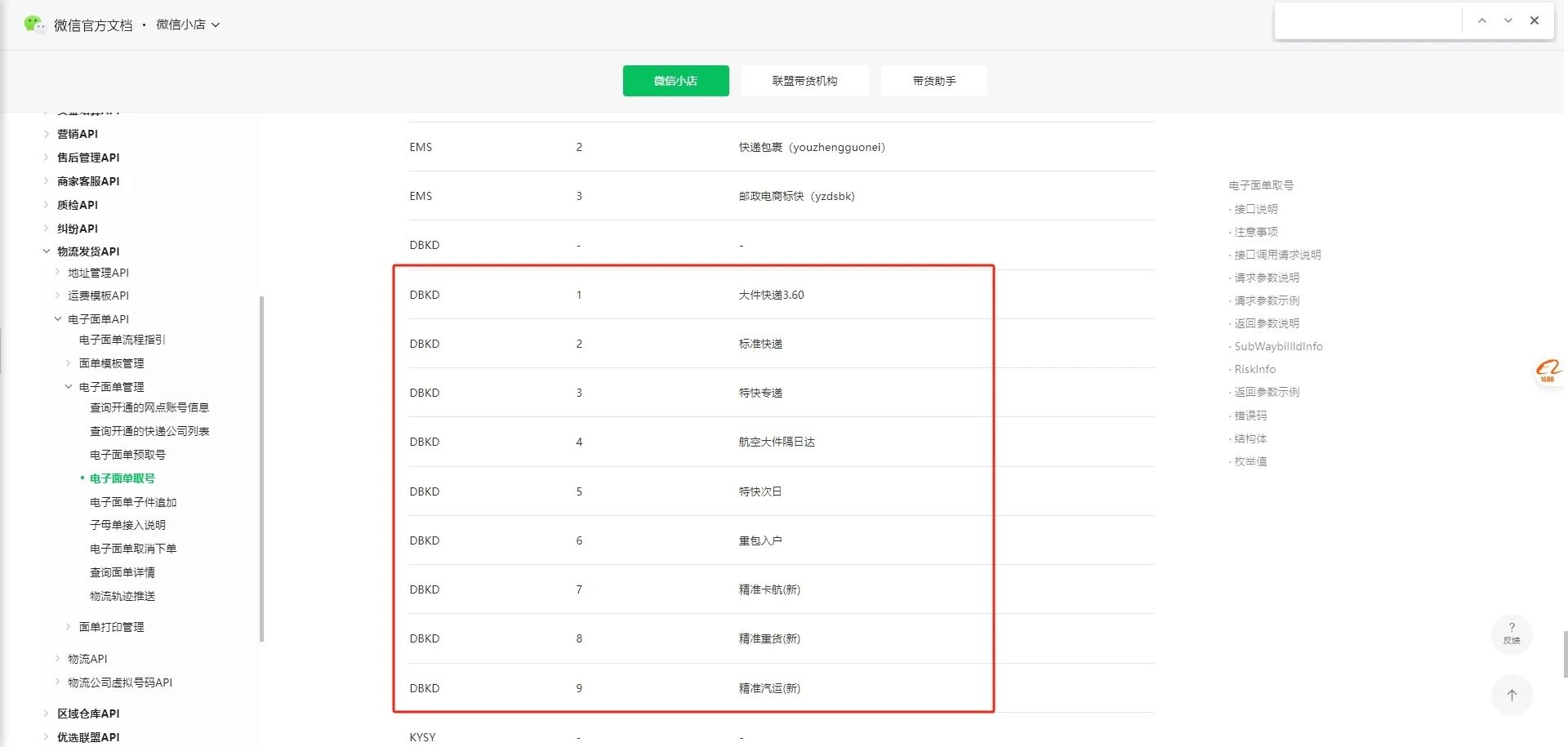Select the 航空大件隔日达 cell

pos(777,442)
